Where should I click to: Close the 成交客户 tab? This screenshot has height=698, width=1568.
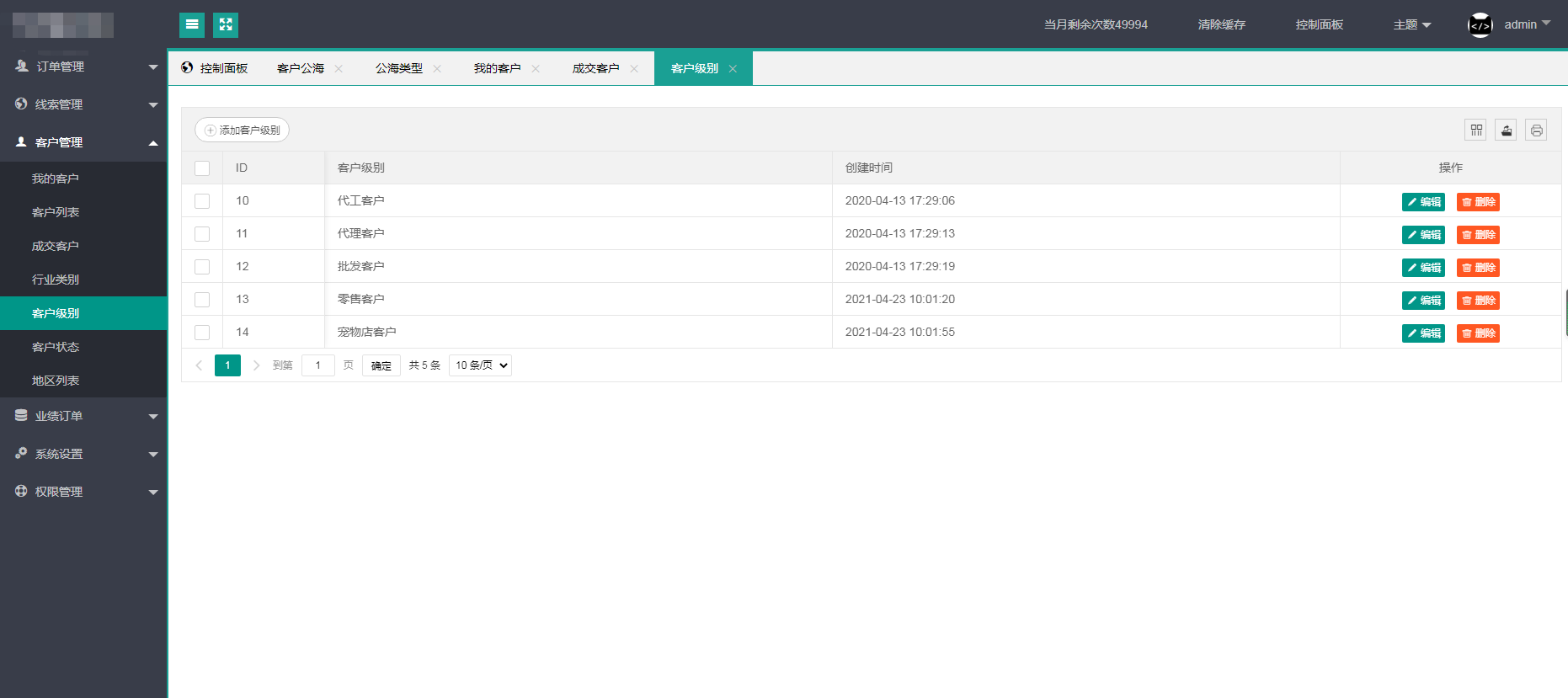pyautogui.click(x=634, y=69)
